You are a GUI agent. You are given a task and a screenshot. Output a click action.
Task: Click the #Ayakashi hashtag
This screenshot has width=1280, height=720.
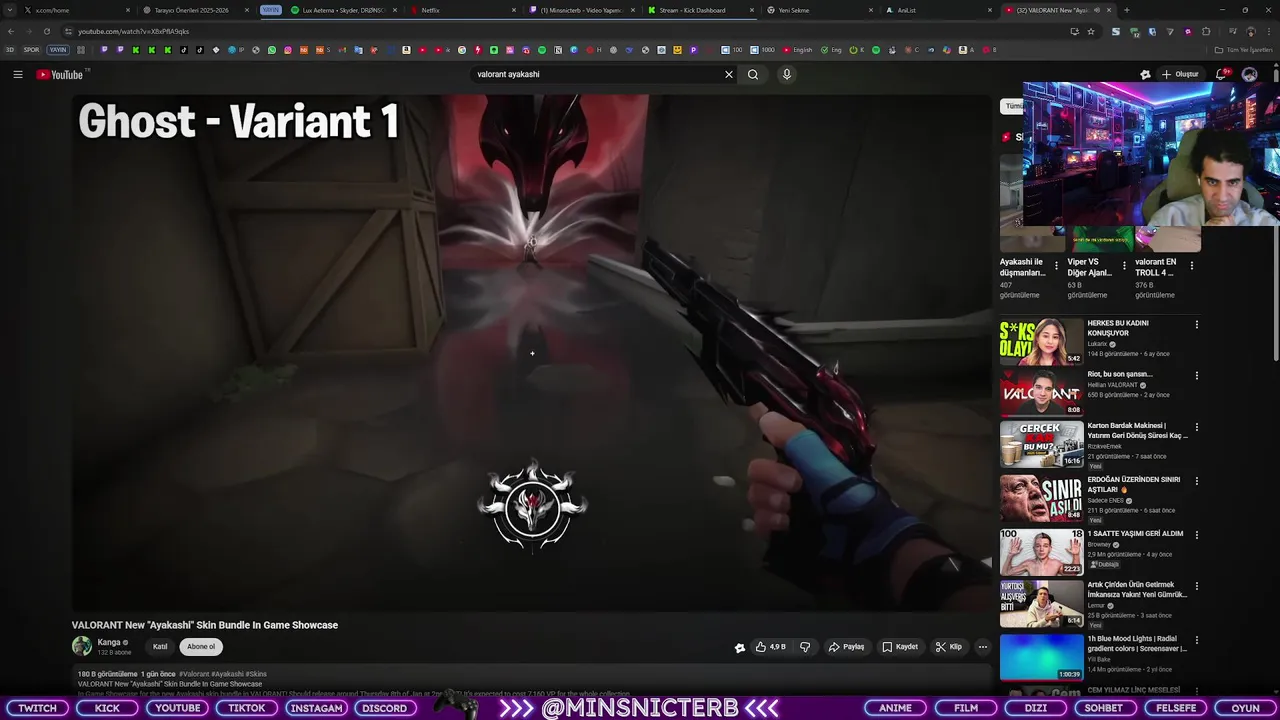[226, 674]
